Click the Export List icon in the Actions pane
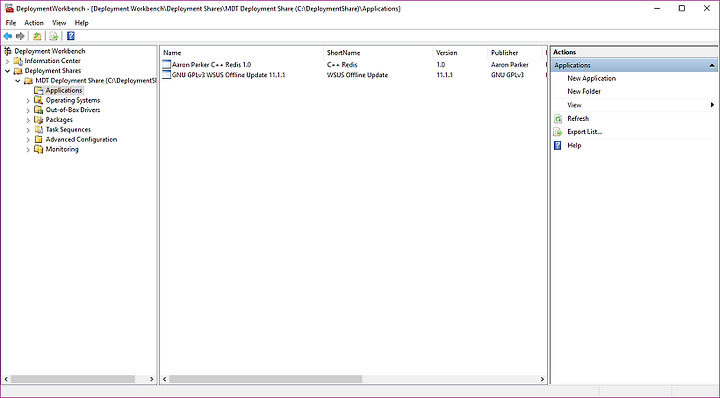Screen dimensions: 720x398 [558, 132]
